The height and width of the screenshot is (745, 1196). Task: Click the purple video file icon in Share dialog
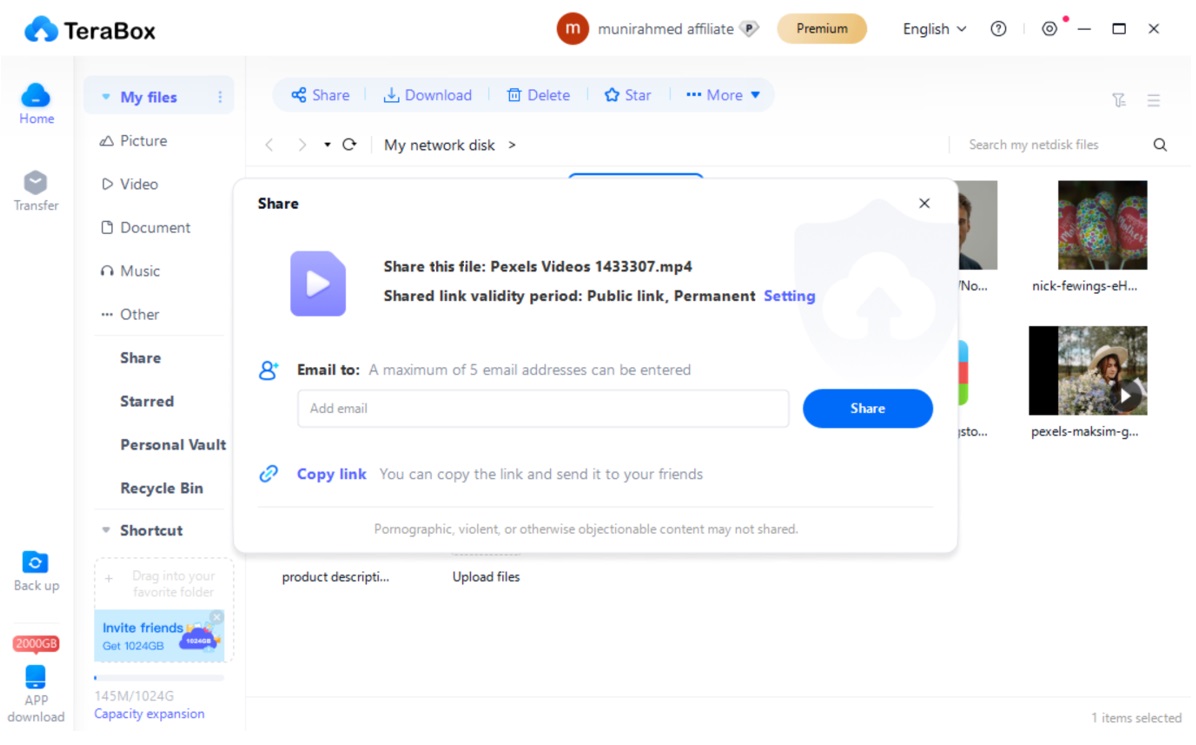coord(317,284)
